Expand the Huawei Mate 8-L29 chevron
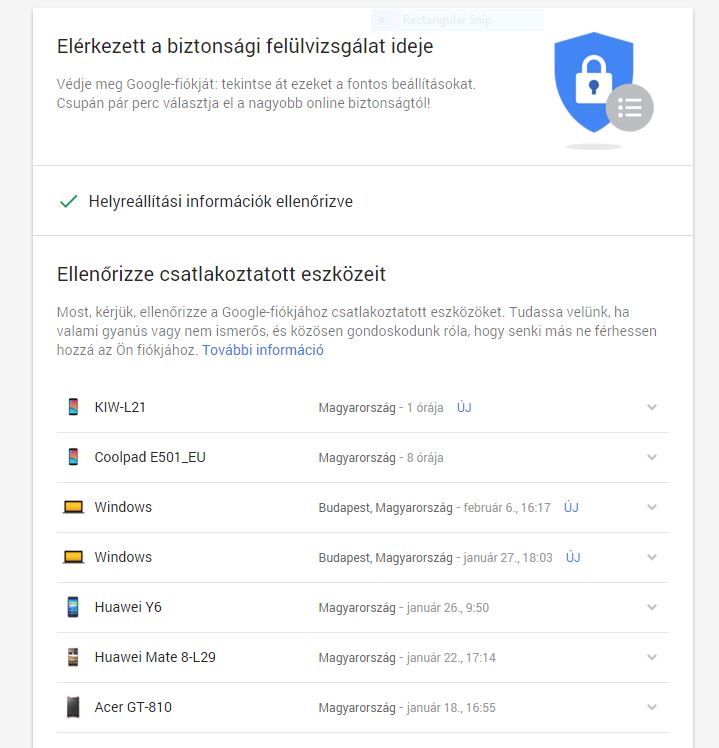This screenshot has height=748, width=719. point(652,657)
